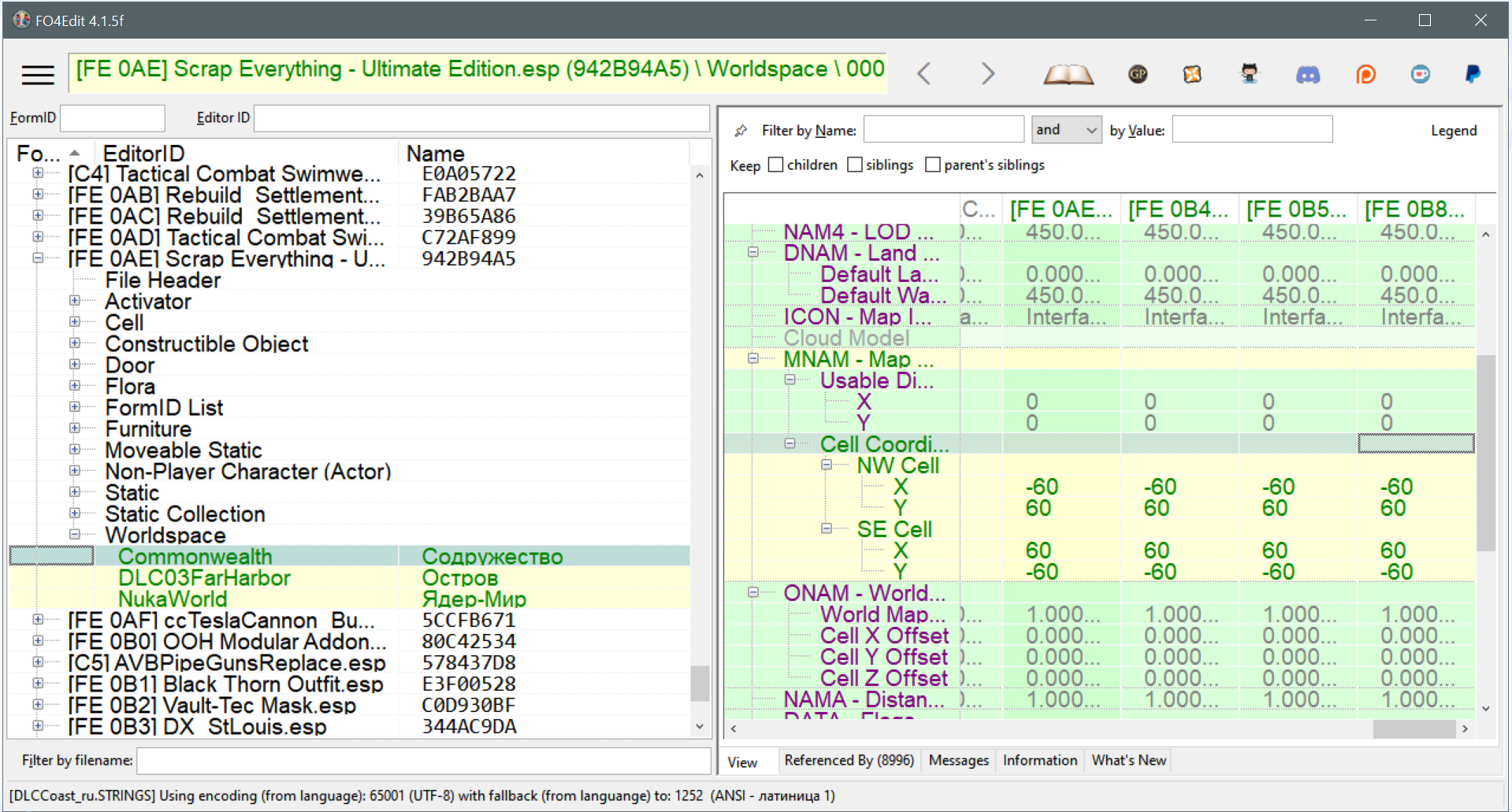The width and height of the screenshot is (1512, 812).
Task: Open the Referenced By (8996) tab
Action: click(x=849, y=761)
